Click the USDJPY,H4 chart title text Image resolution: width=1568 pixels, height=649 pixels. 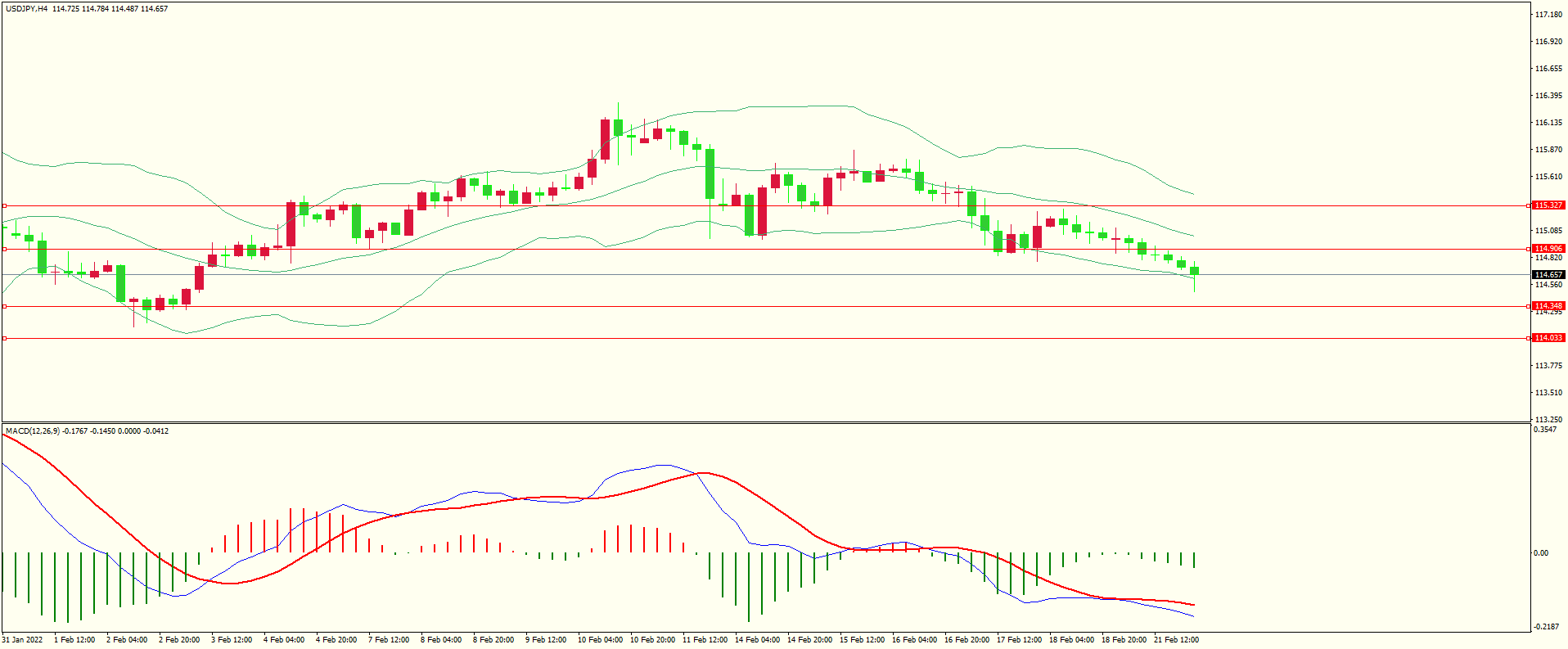point(26,9)
